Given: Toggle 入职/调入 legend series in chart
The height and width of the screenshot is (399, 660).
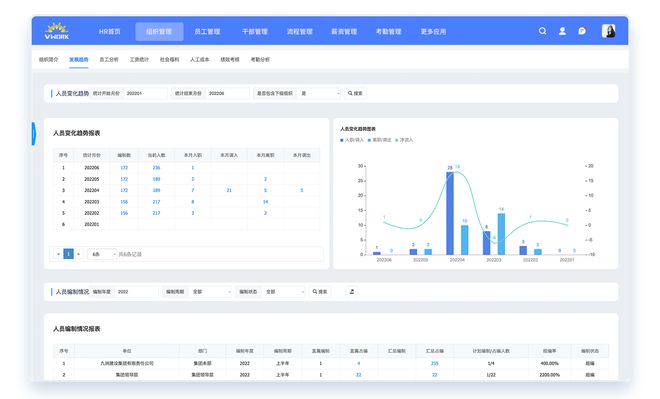Looking at the screenshot, I should coord(352,140).
